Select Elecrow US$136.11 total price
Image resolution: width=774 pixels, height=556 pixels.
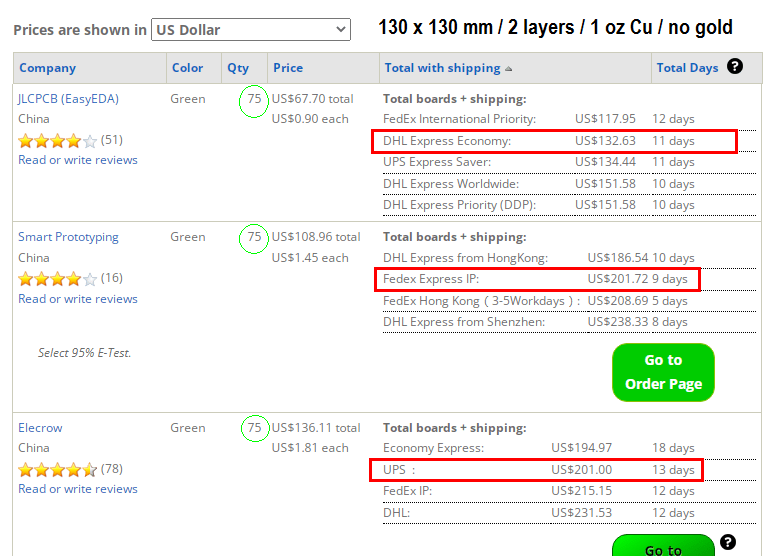pyautogui.click(x=316, y=428)
